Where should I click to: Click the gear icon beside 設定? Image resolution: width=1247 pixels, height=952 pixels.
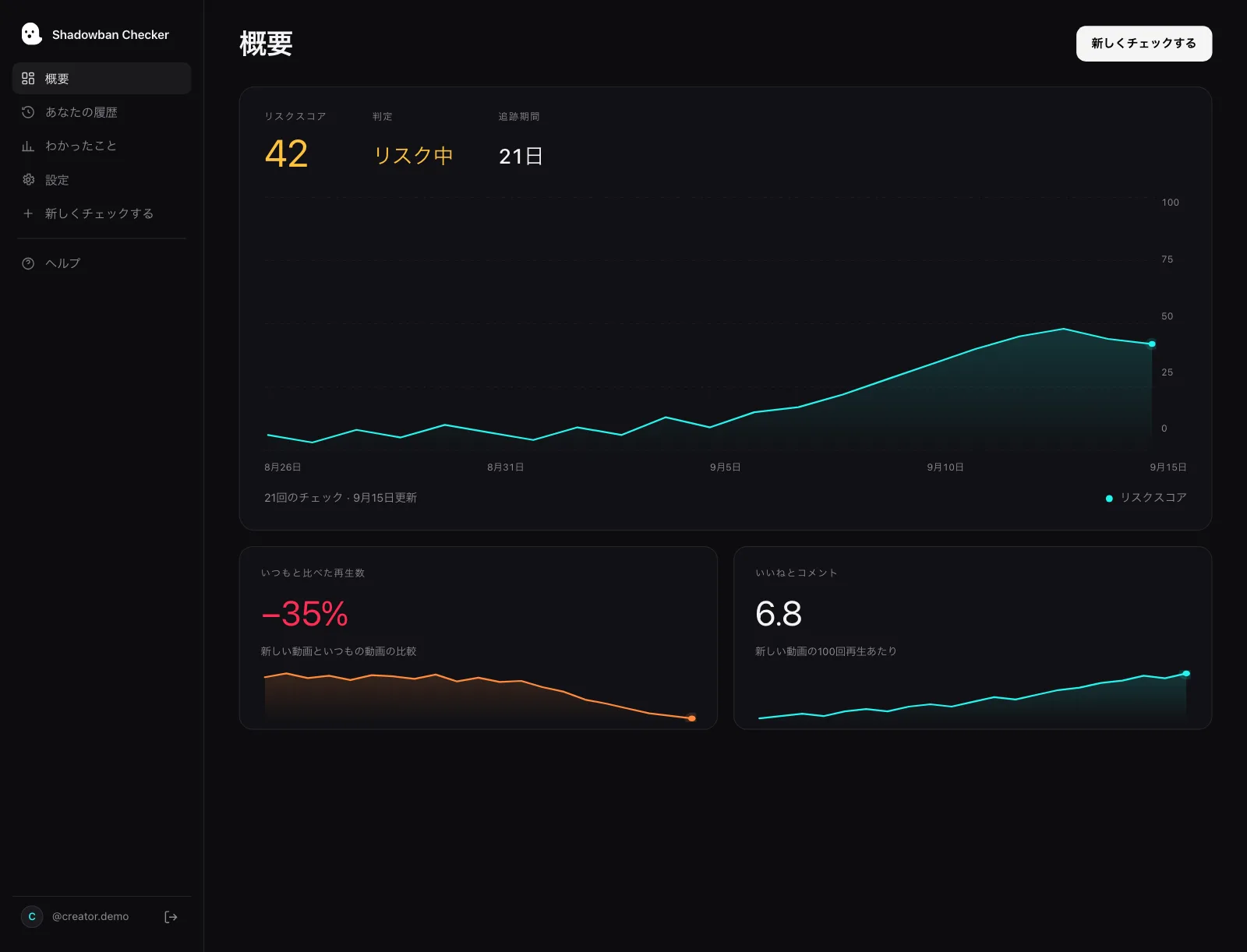[x=28, y=180]
